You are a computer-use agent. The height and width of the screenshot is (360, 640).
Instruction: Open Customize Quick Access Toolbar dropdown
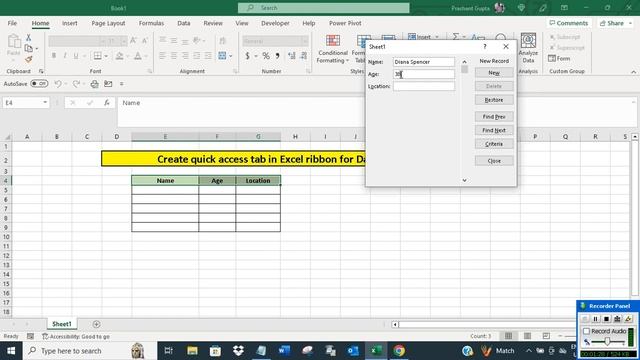tap(122, 84)
